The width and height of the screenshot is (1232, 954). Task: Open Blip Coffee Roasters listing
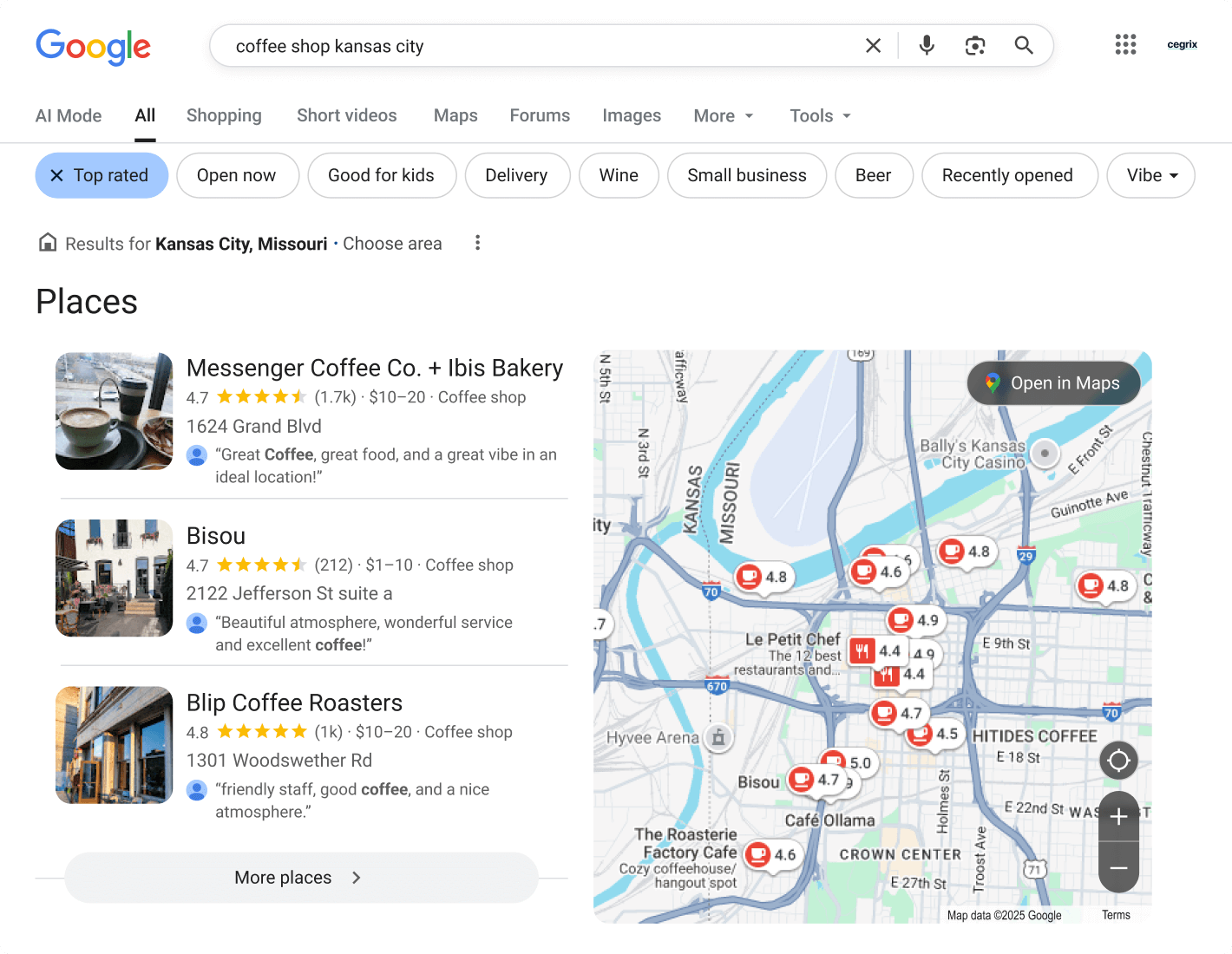(x=294, y=702)
